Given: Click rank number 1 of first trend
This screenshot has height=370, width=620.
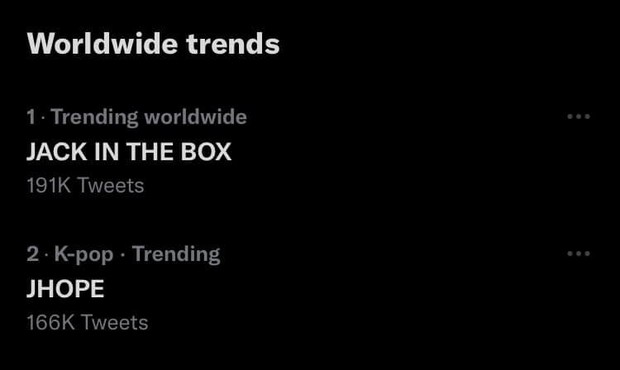Looking at the screenshot, I should click(31, 117).
